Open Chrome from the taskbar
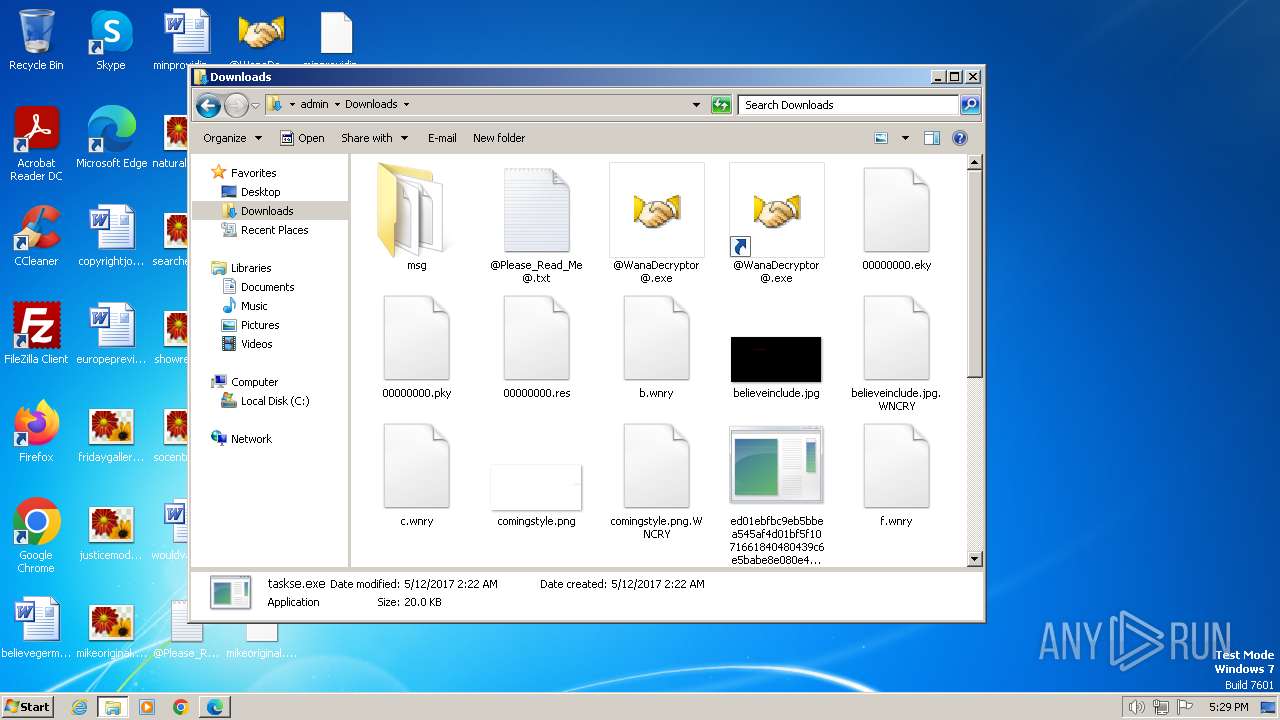Screen dimensions: 1280x720 [181, 707]
